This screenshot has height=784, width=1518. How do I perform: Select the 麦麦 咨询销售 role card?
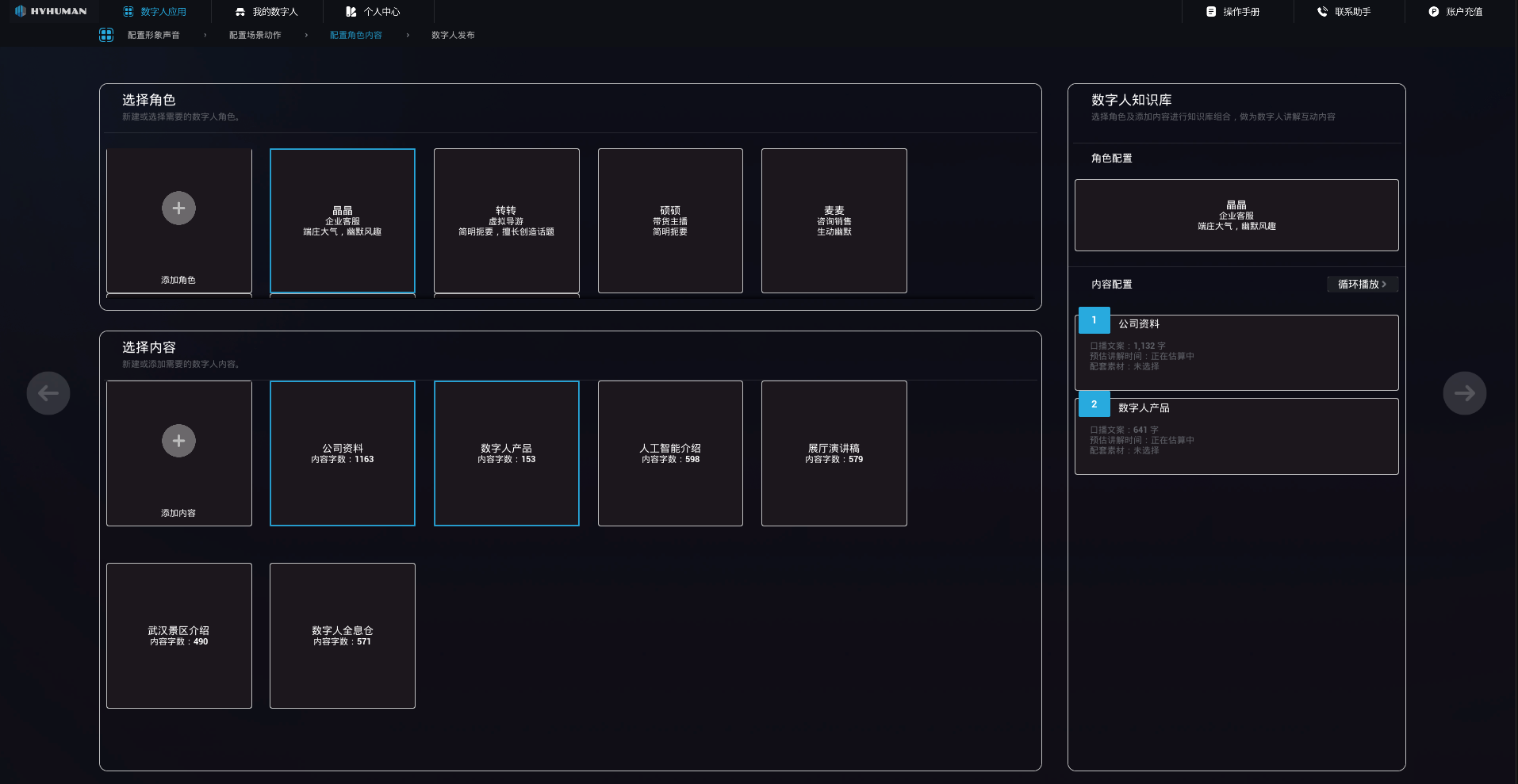[834, 220]
